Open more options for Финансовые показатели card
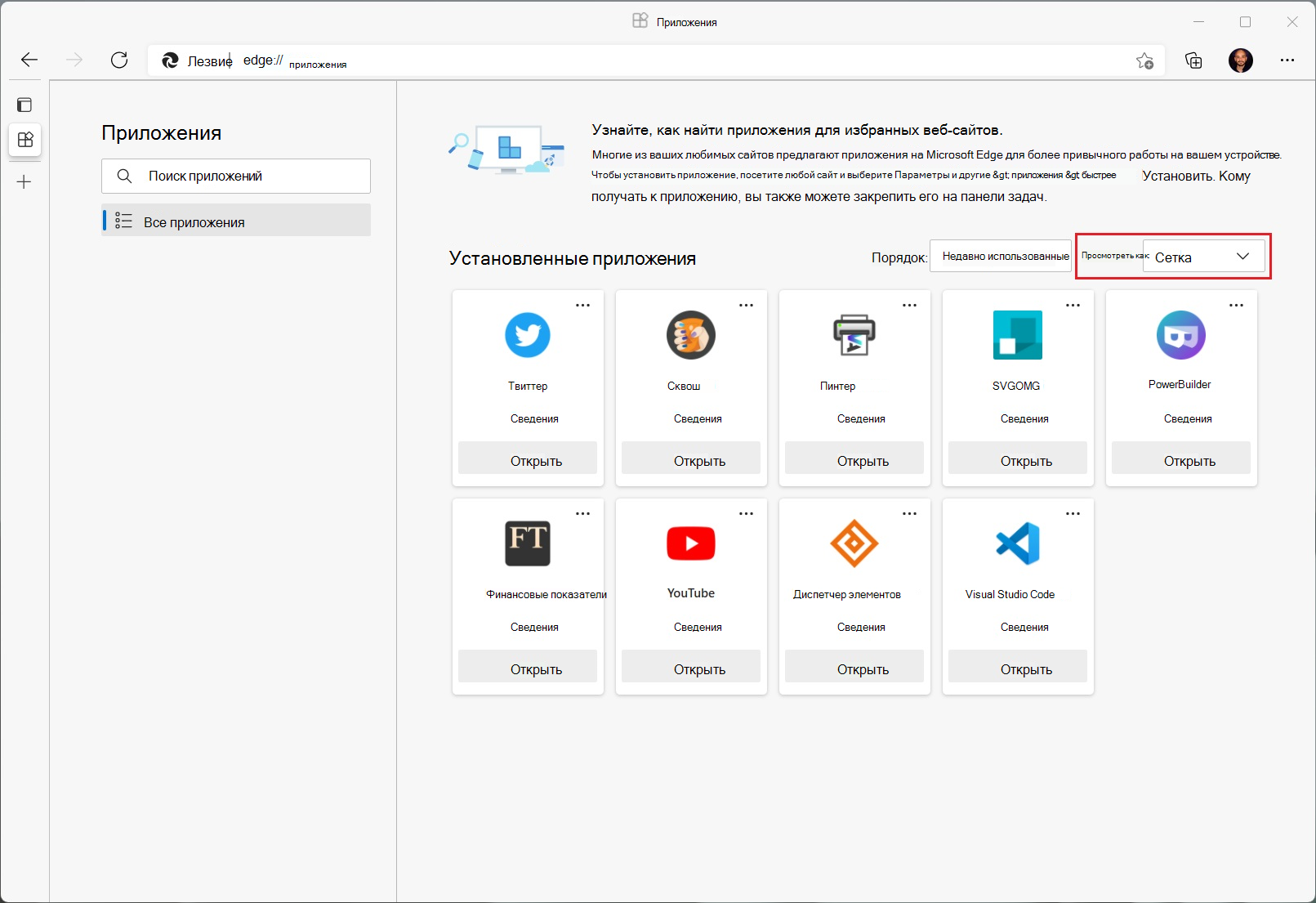The width and height of the screenshot is (1316, 903). [582, 513]
